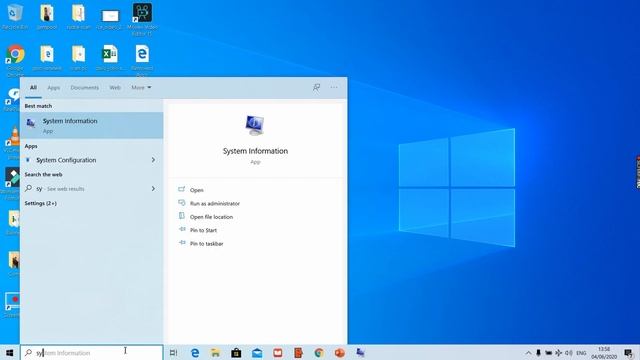Click the 'sy - See web results' entry
The image size is (640, 360).
point(91,189)
